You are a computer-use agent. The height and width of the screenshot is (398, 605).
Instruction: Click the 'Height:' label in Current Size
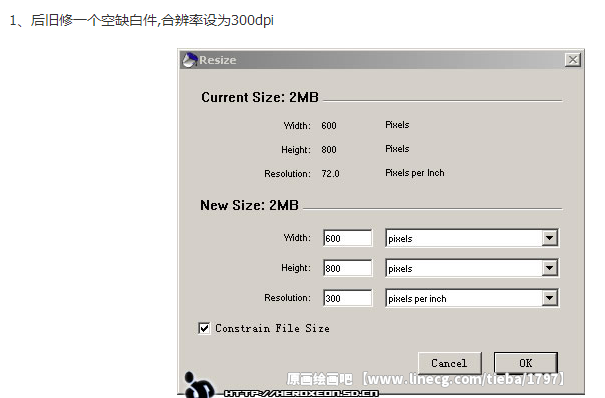point(296,150)
